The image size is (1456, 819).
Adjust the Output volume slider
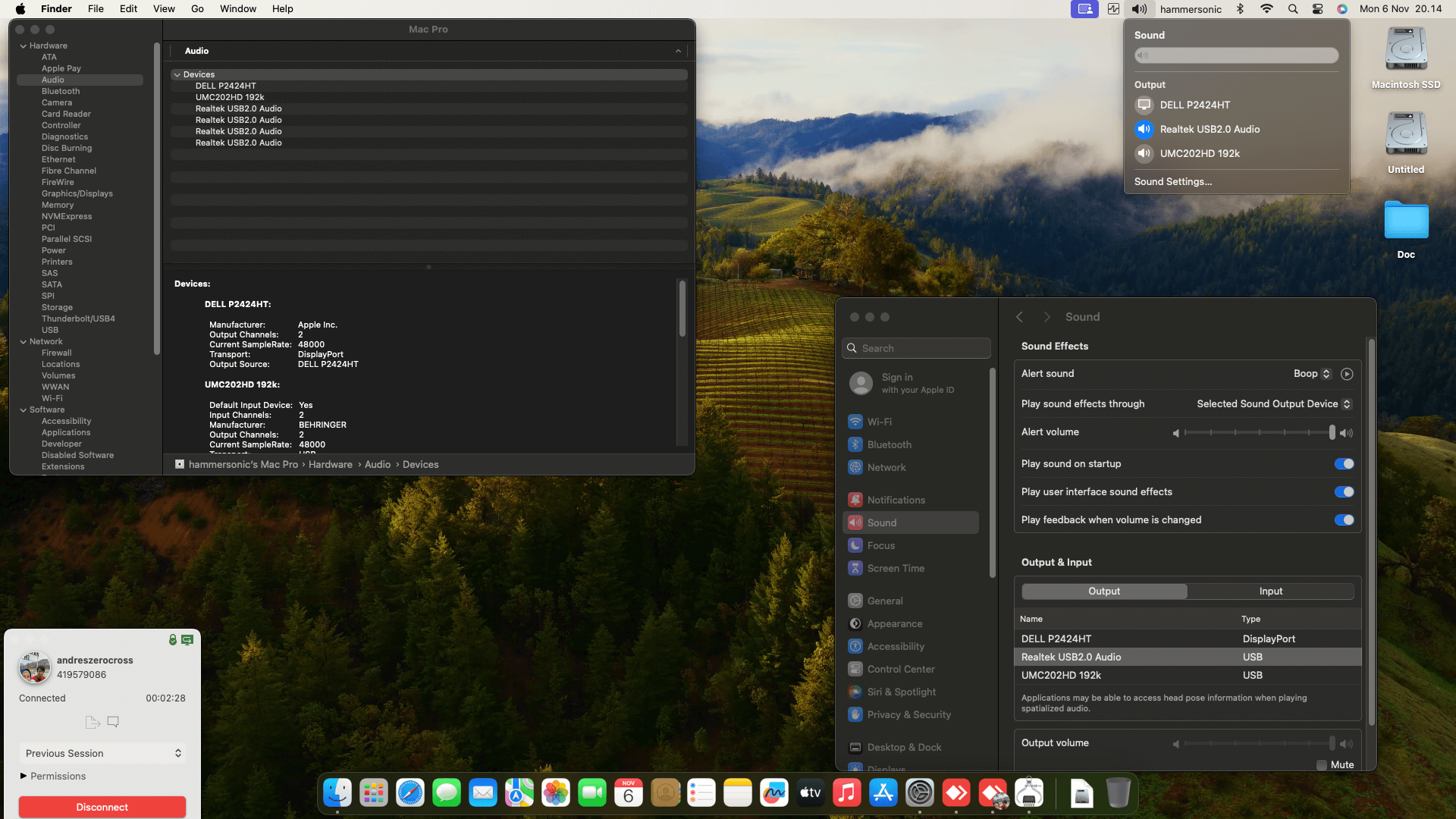[1260, 743]
